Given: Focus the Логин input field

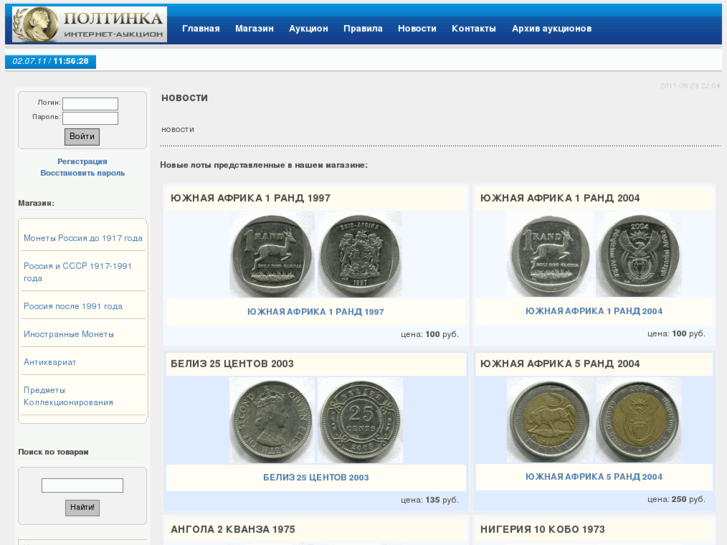Looking at the screenshot, I should click(90, 103).
